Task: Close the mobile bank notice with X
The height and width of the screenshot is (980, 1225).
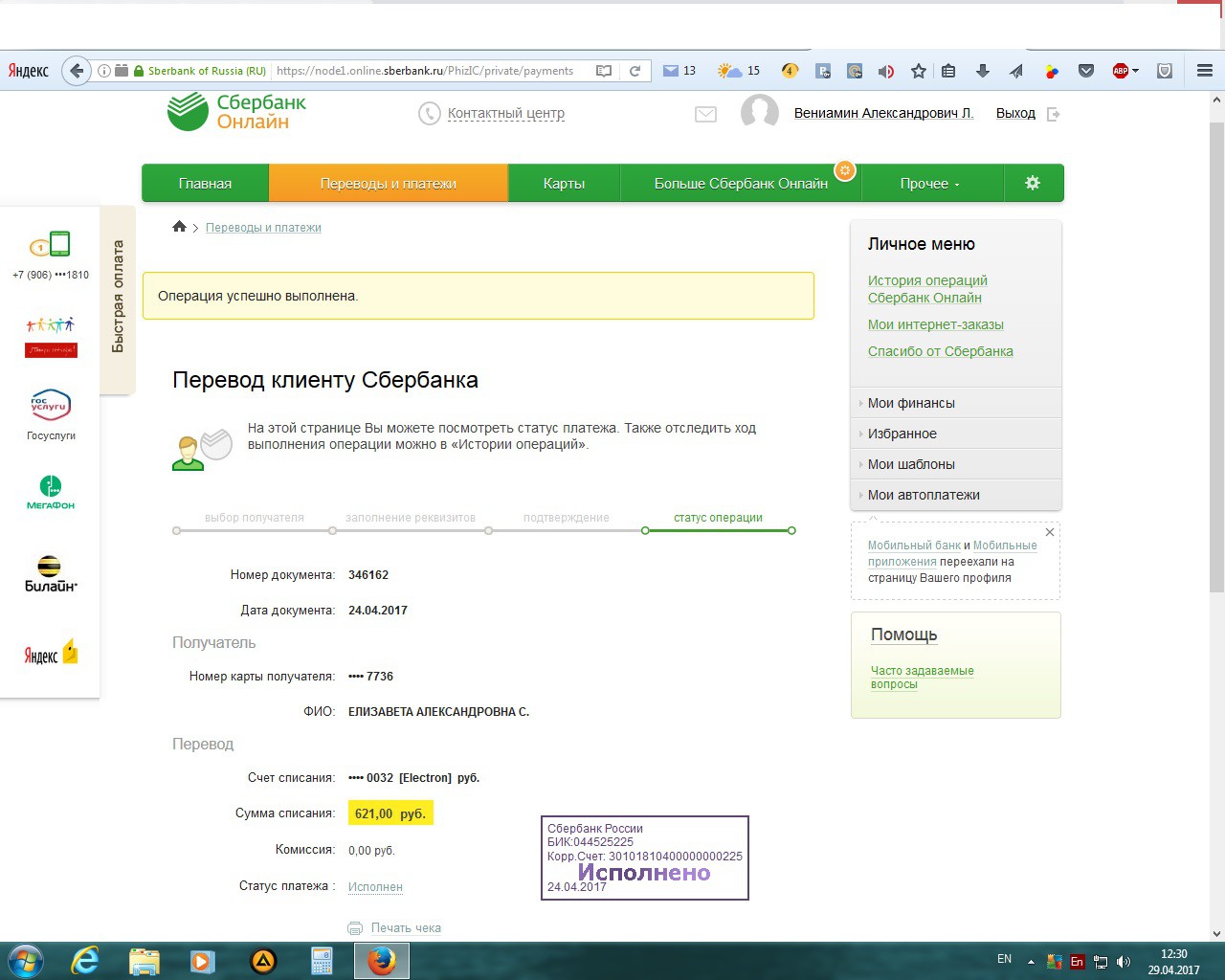Action: [1050, 532]
